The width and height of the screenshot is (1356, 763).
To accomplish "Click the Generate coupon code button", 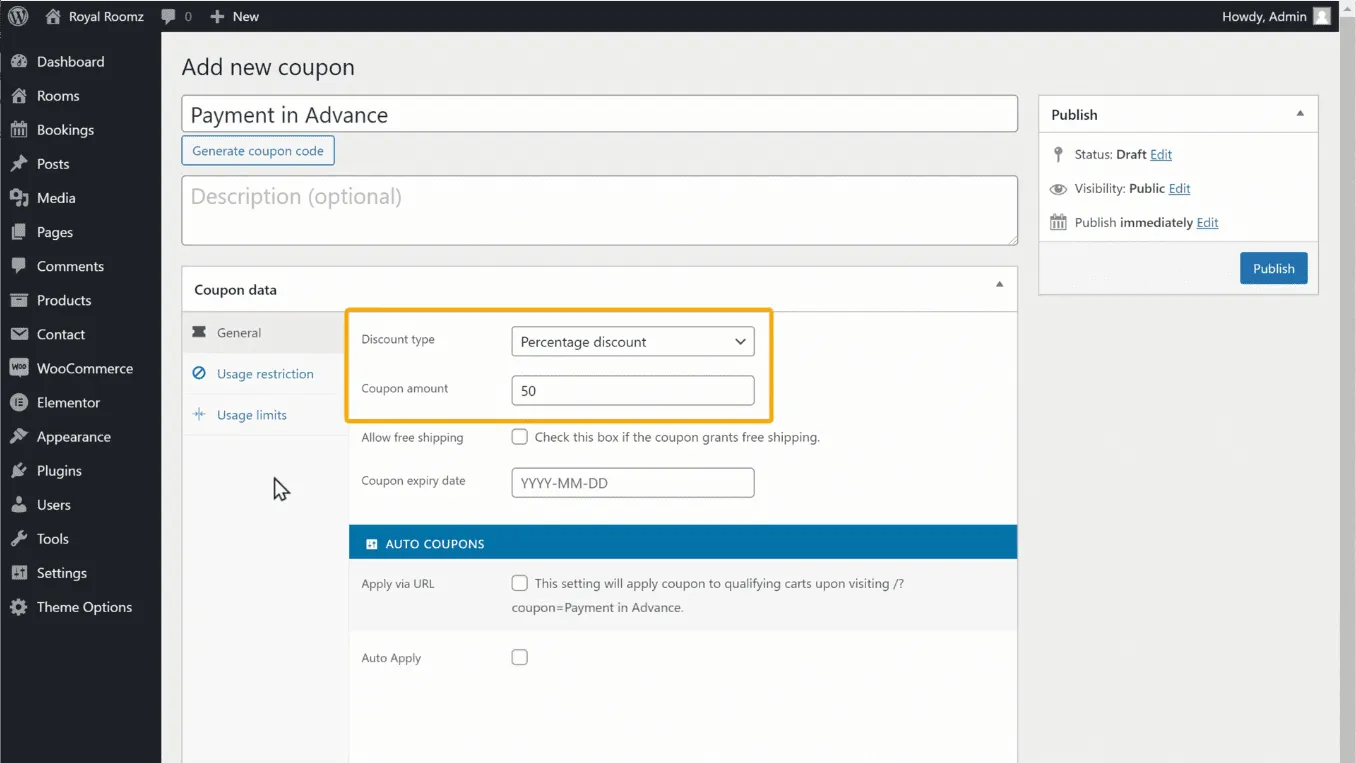I will [x=258, y=151].
